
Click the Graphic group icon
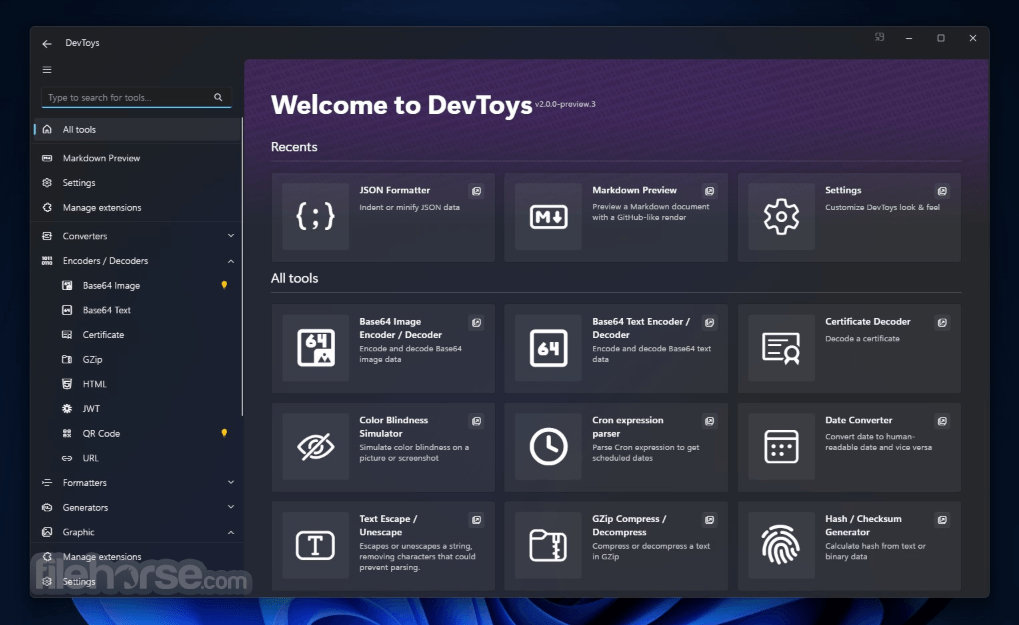click(47, 532)
